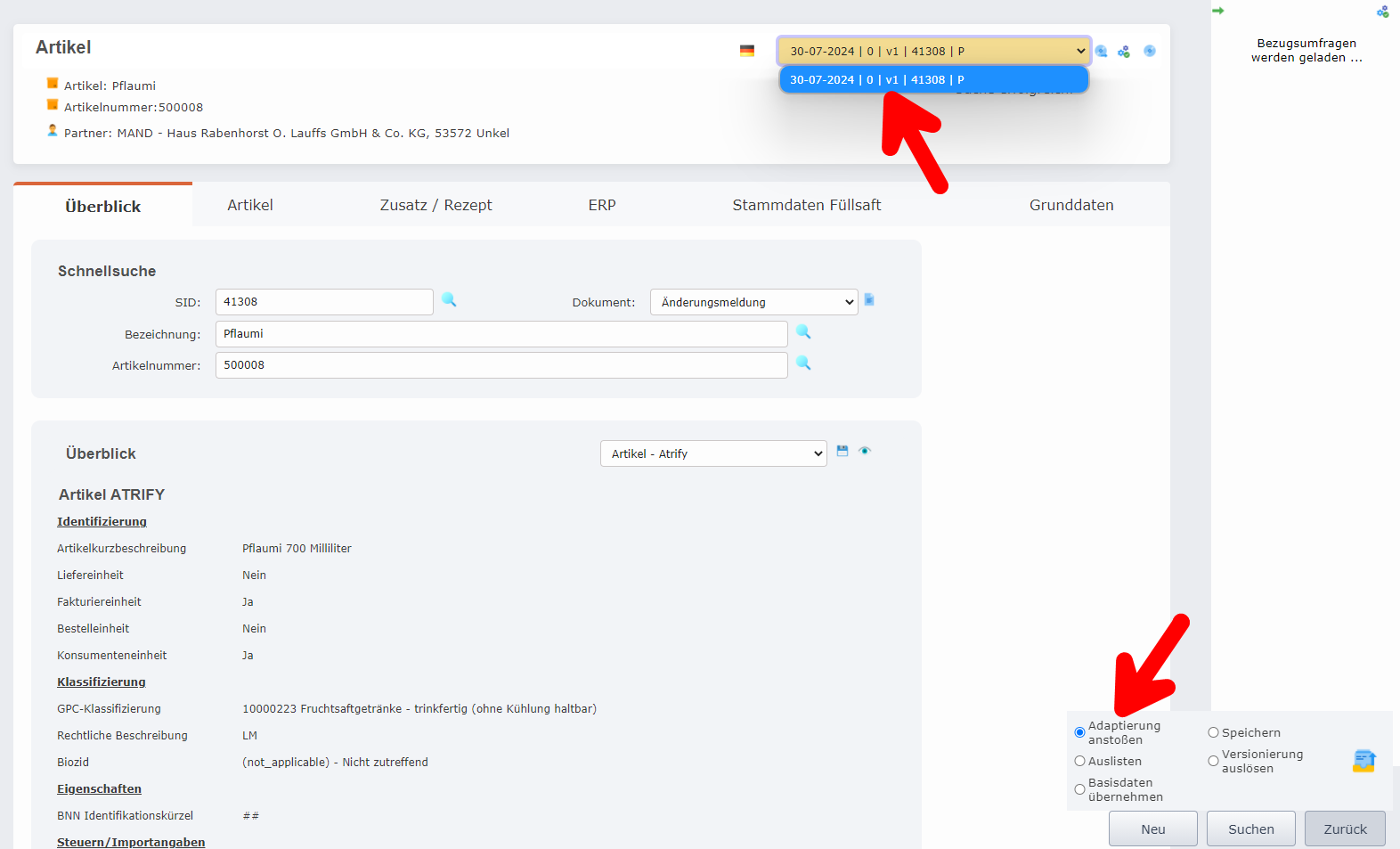Click the document icon next to Änderungsmeldung
This screenshot has height=849, width=1400.
(x=869, y=300)
